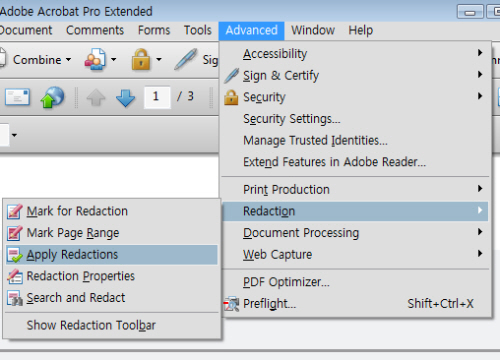Choose Sign & Certify menu entry
The width and height of the screenshot is (500, 360).
[355, 76]
